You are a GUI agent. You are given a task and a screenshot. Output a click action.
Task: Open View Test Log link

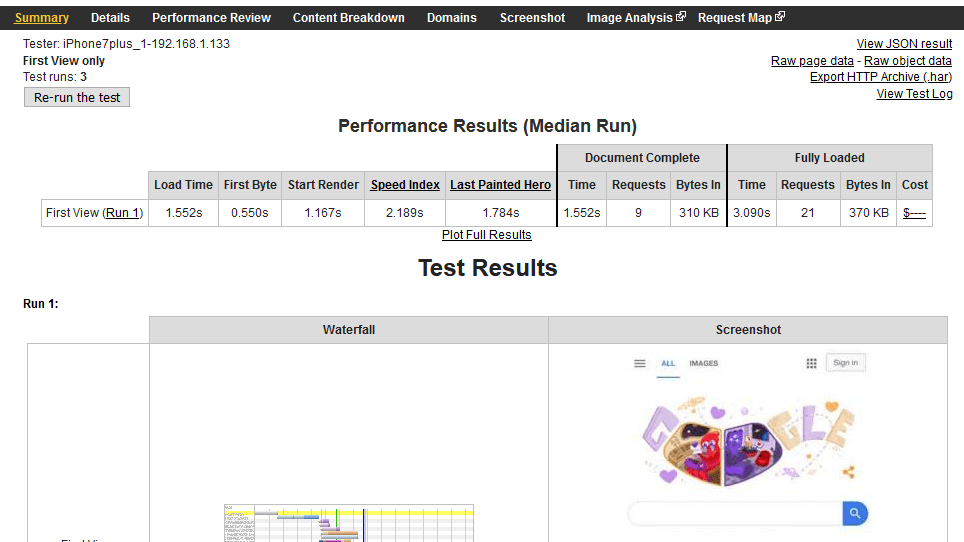[914, 94]
